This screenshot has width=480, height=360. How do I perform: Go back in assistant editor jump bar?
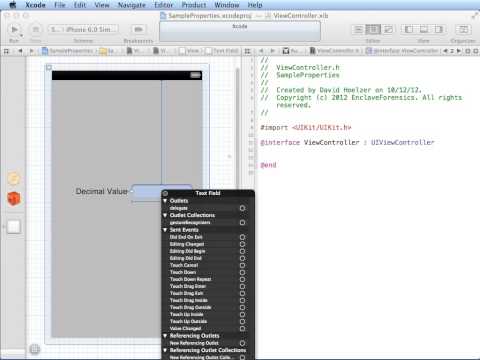(261, 51)
